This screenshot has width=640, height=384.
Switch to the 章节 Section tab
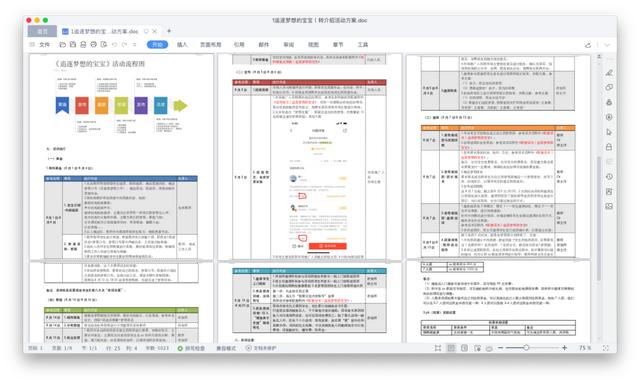[x=338, y=44]
